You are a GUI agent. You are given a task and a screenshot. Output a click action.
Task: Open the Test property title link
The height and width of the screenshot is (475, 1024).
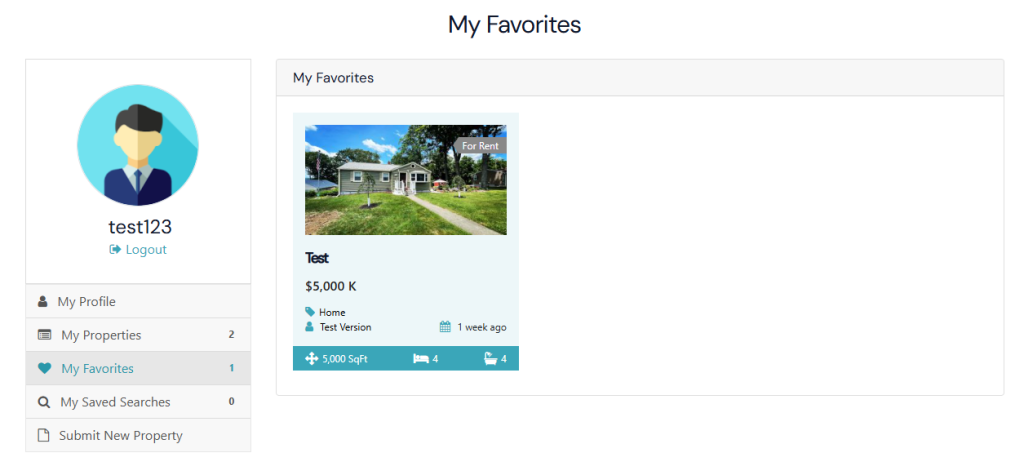click(317, 258)
